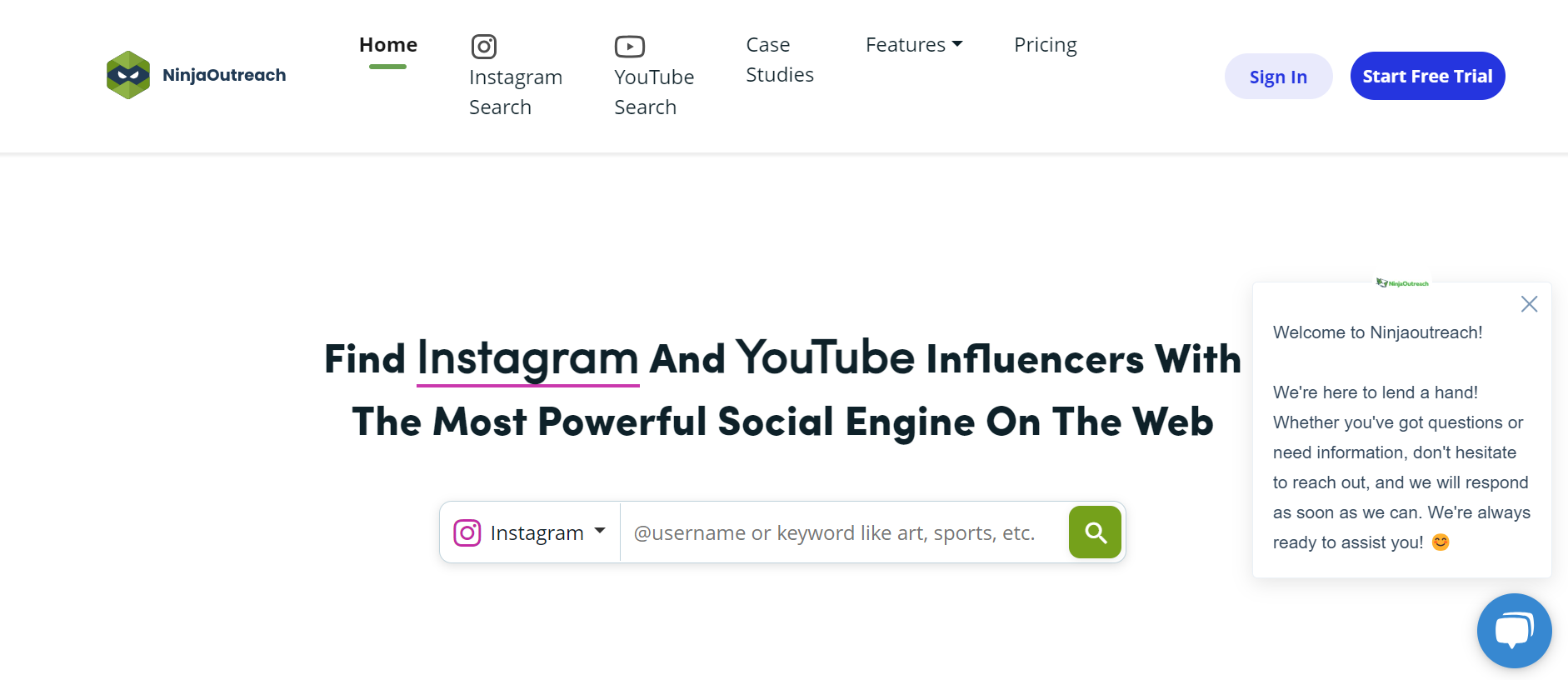Open the platform selector arrow beside Instagram
1568x680 pixels.
tap(600, 531)
